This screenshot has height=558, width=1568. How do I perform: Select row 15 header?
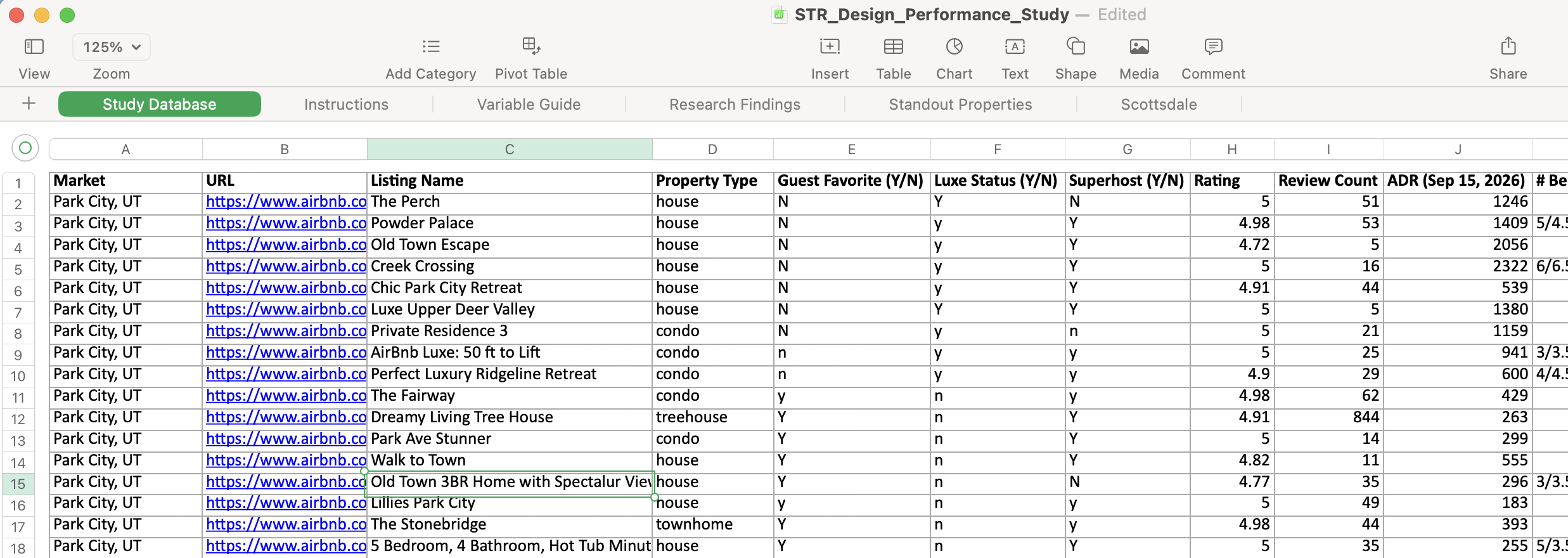[18, 484]
